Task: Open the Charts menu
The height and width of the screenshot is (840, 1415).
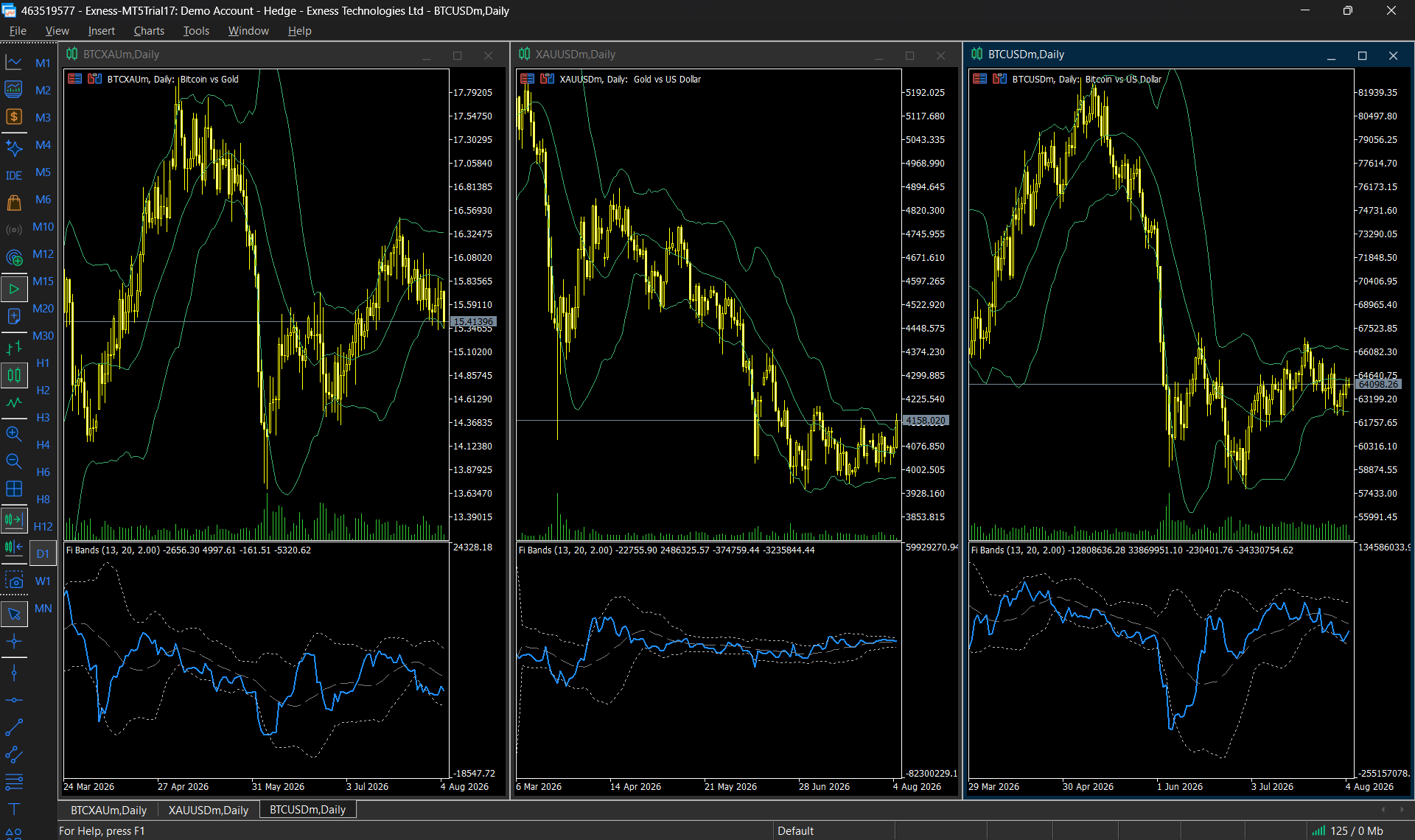Action: [x=149, y=31]
